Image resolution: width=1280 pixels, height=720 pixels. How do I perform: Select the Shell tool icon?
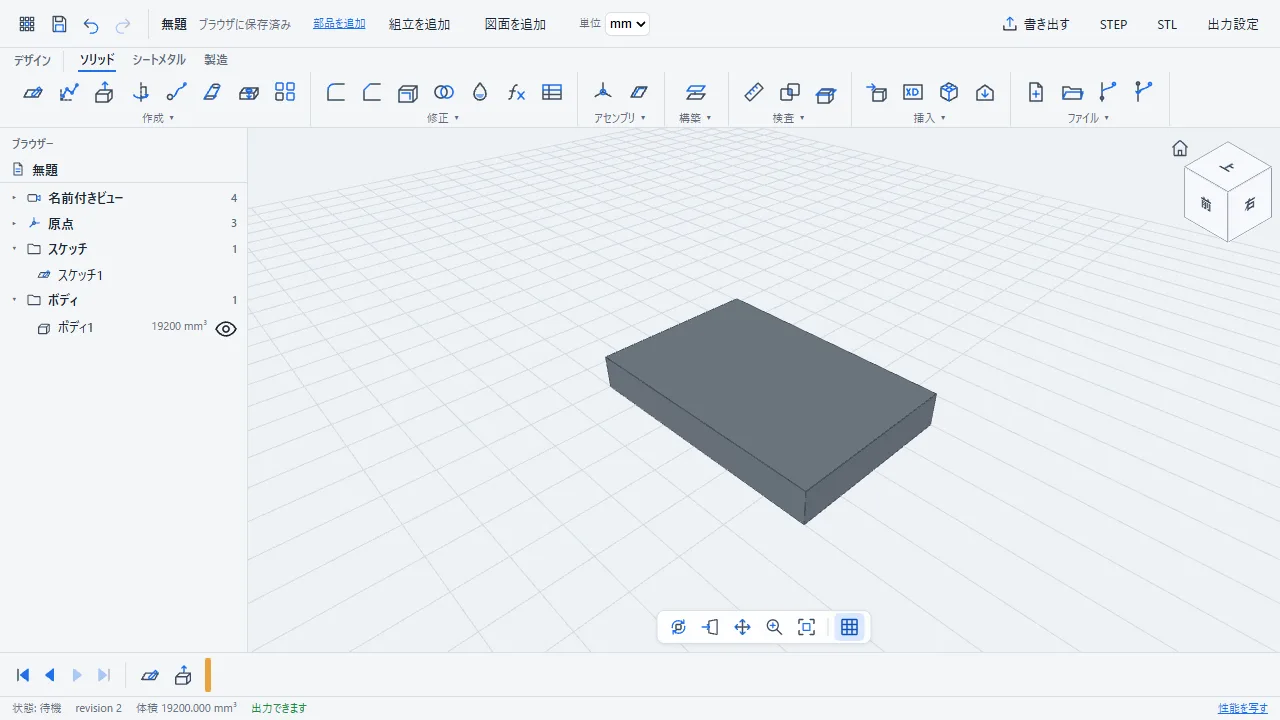(x=407, y=92)
